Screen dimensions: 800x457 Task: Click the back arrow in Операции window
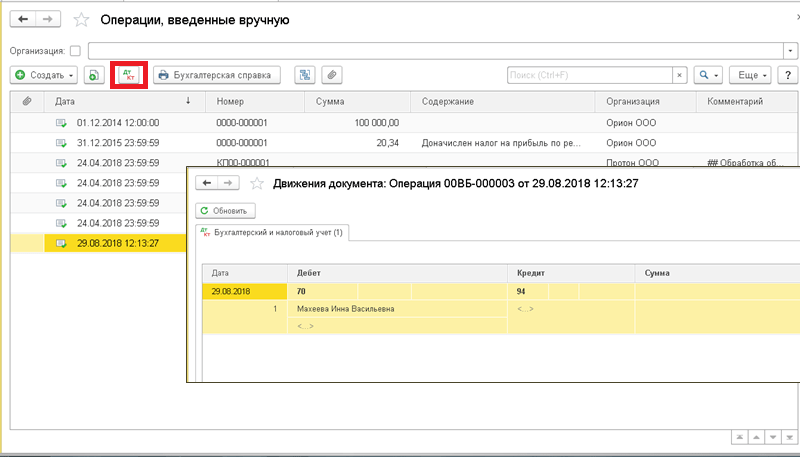pos(23,19)
